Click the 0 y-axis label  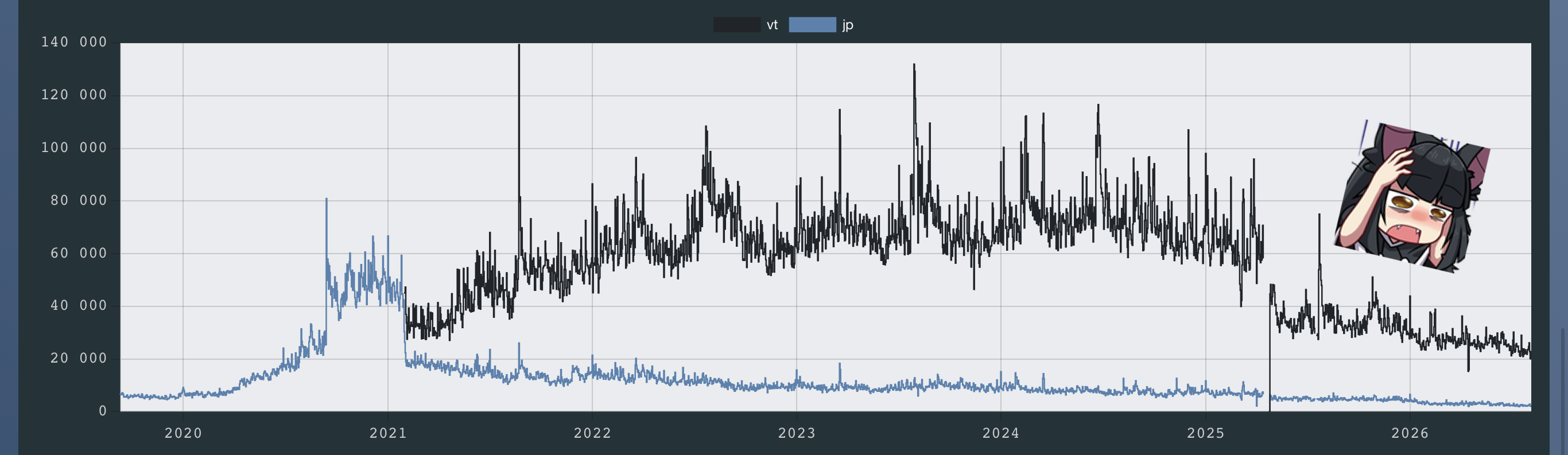(103, 411)
